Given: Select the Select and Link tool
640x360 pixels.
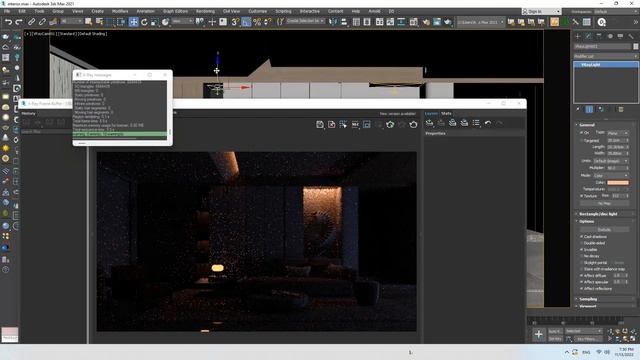Looking at the screenshot, I should pos(31,22).
